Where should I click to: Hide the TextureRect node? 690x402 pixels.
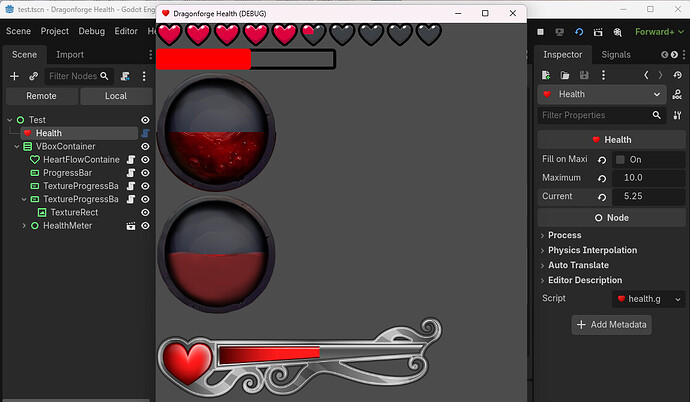(145, 212)
